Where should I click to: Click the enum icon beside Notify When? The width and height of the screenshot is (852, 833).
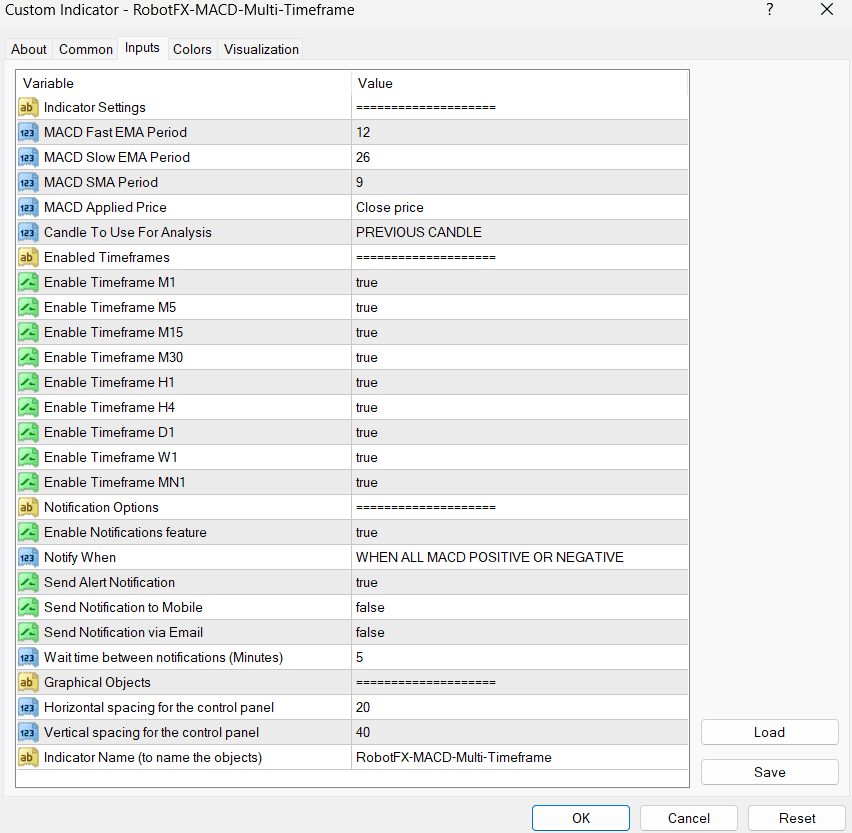pos(28,557)
